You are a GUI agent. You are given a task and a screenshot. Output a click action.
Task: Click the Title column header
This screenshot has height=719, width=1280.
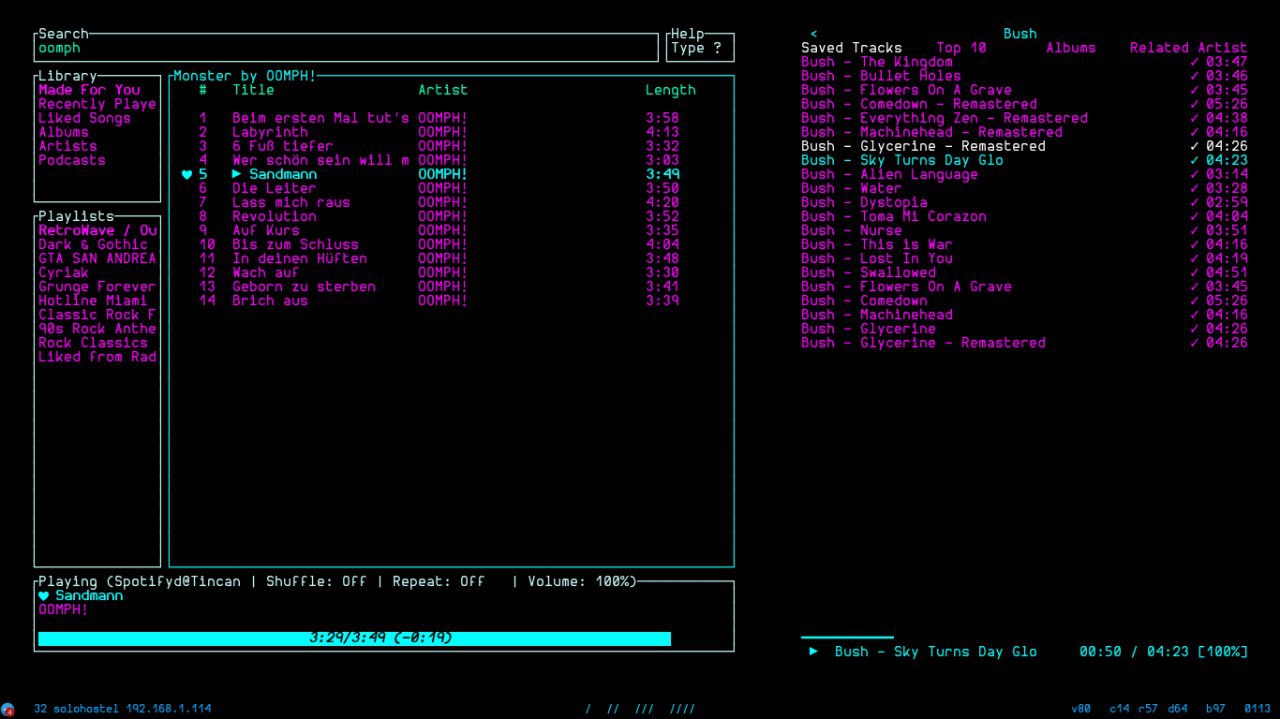[253, 90]
